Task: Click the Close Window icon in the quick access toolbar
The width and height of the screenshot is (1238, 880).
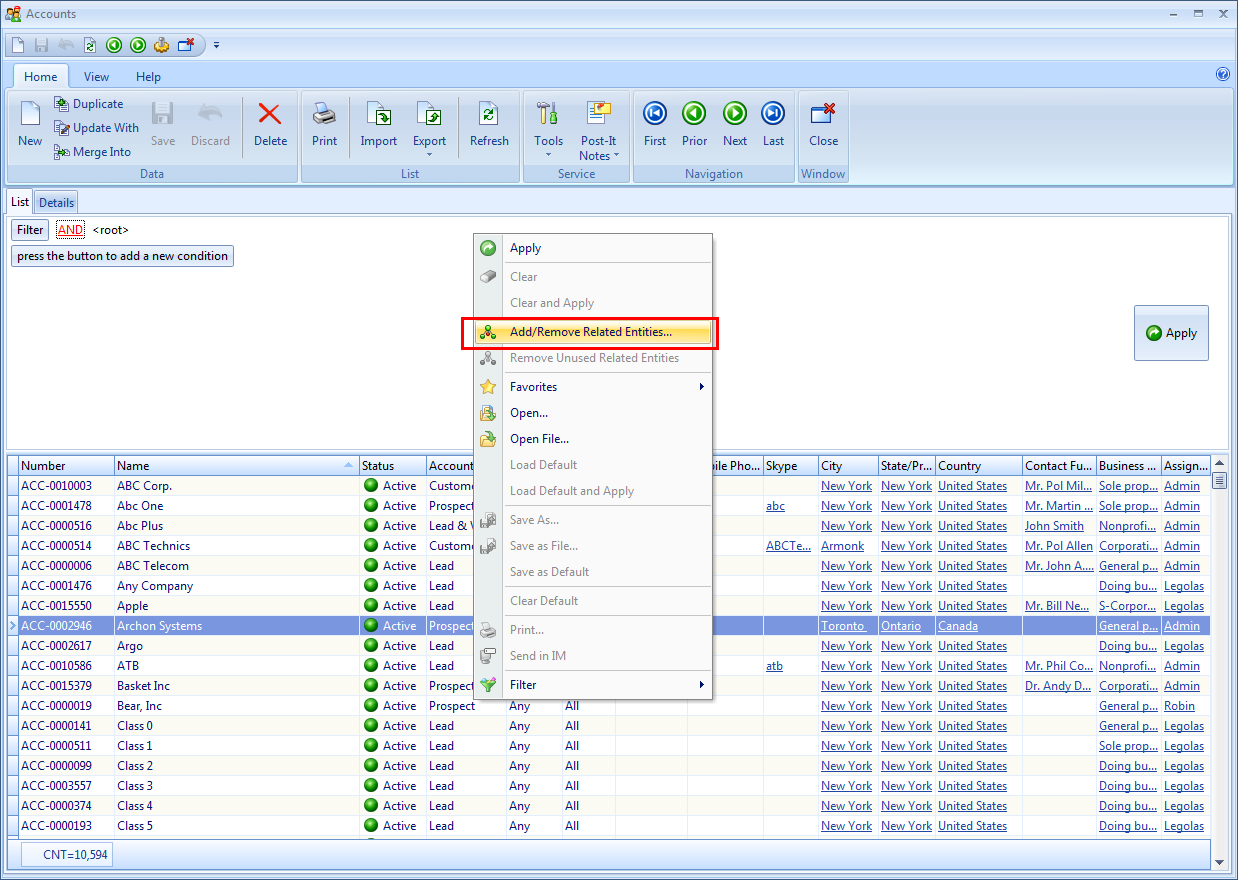Action: 186,45
